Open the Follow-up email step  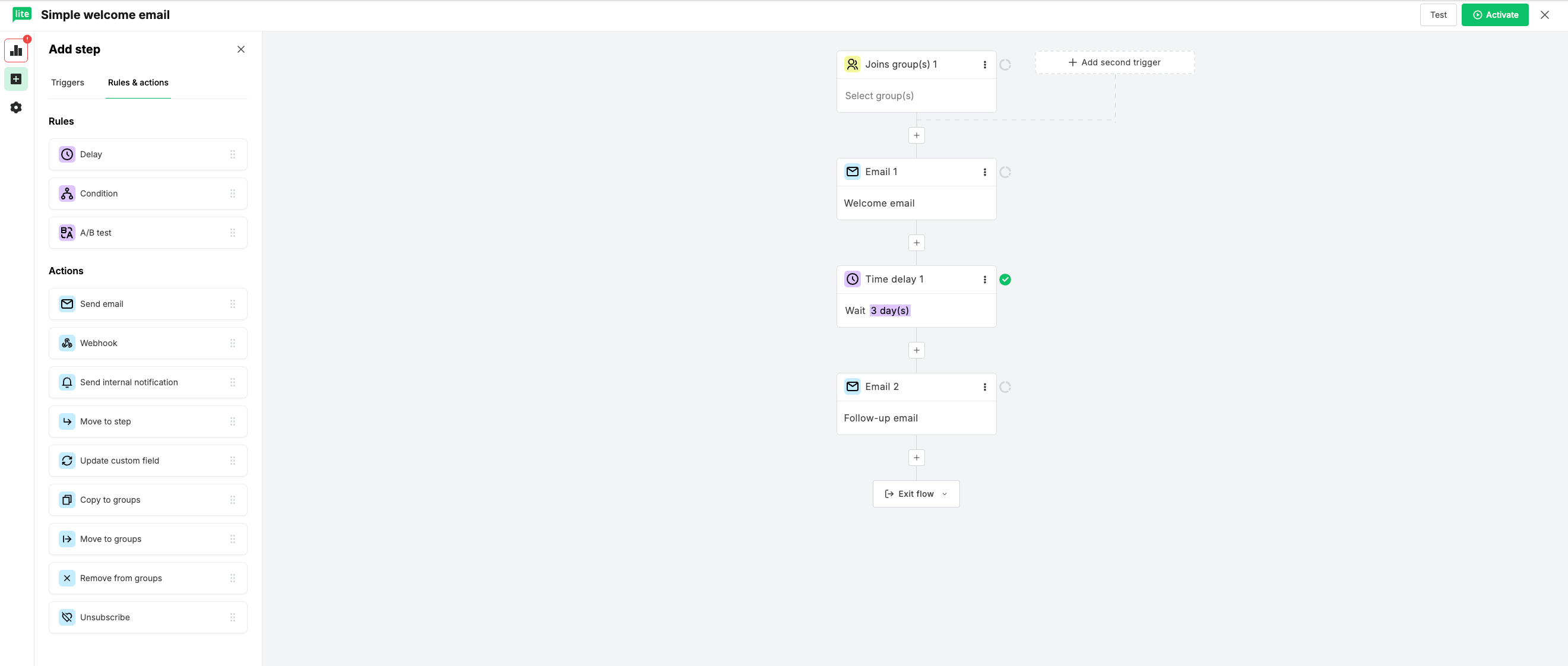(916, 418)
